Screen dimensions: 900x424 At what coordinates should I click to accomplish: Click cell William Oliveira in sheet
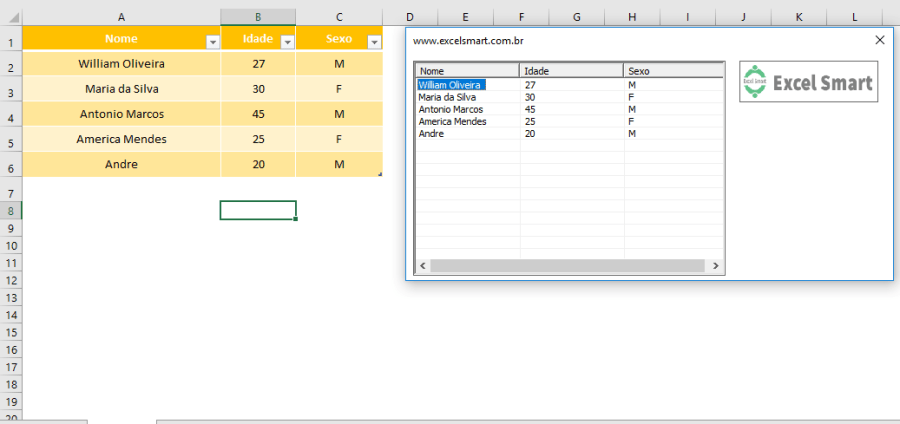tap(121, 64)
